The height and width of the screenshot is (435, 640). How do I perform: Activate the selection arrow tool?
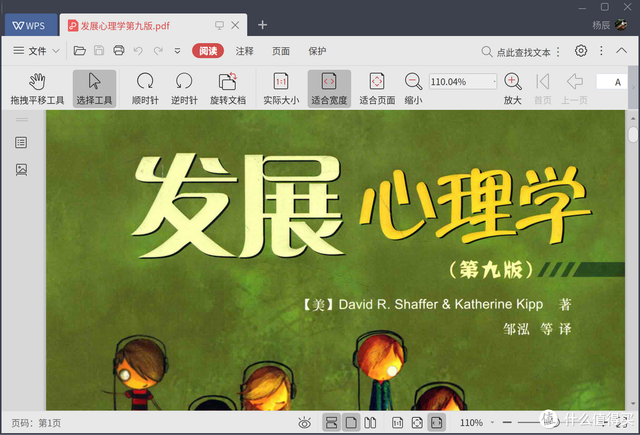click(94, 89)
